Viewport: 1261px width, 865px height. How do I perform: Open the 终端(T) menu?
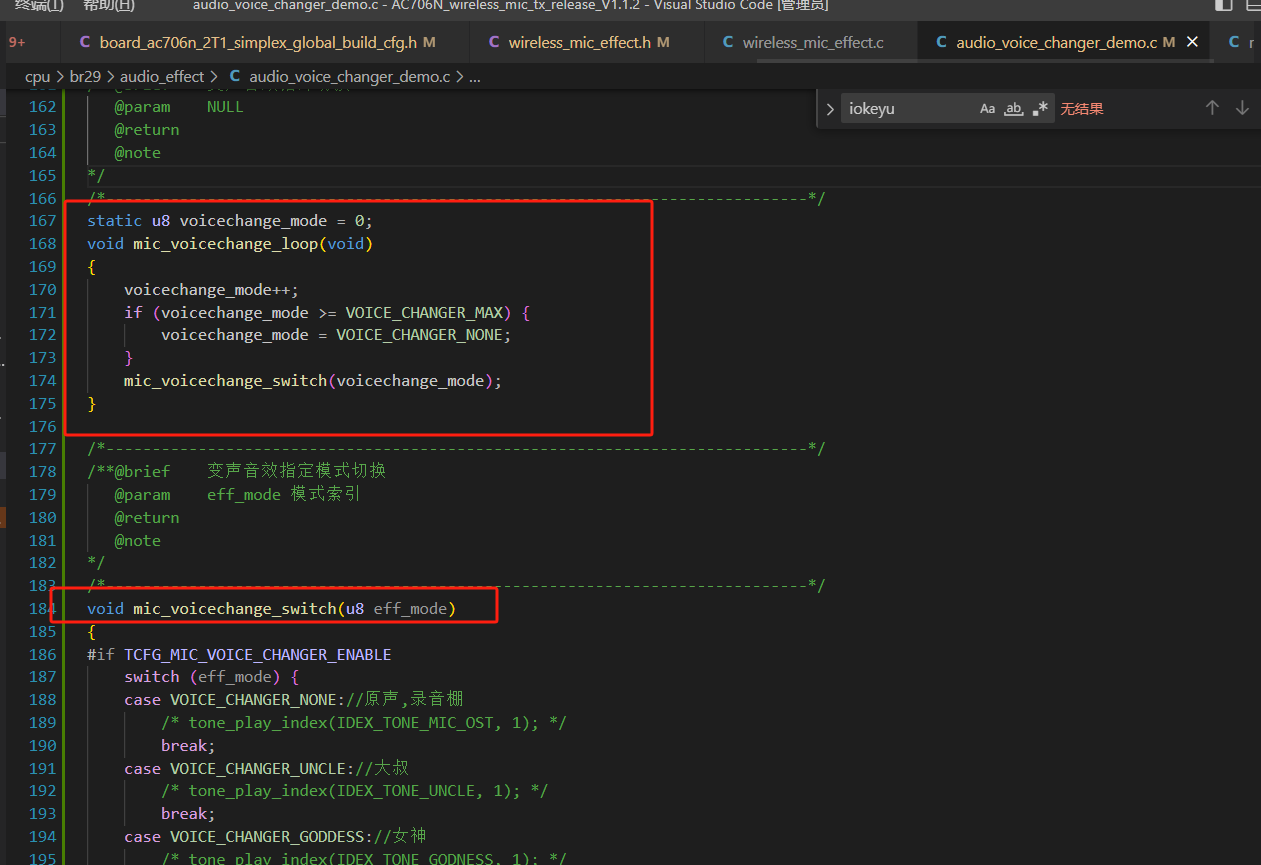coord(39,5)
